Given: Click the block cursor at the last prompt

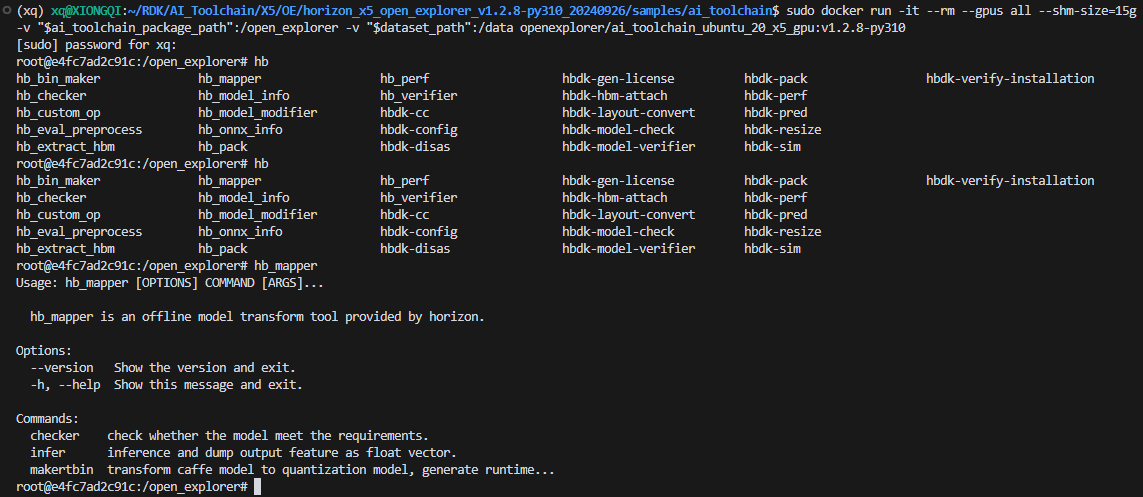Looking at the screenshot, I should pyautogui.click(x=257, y=487).
